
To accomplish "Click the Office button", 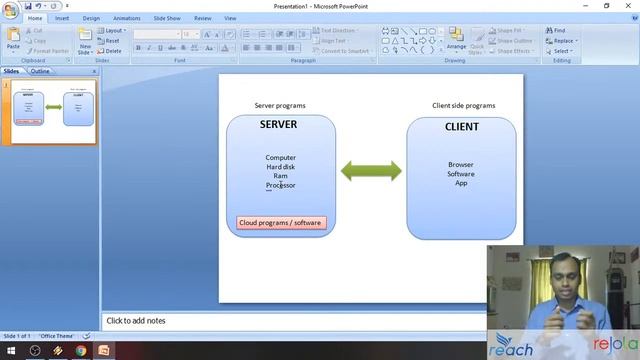I will pyautogui.click(x=10, y=10).
